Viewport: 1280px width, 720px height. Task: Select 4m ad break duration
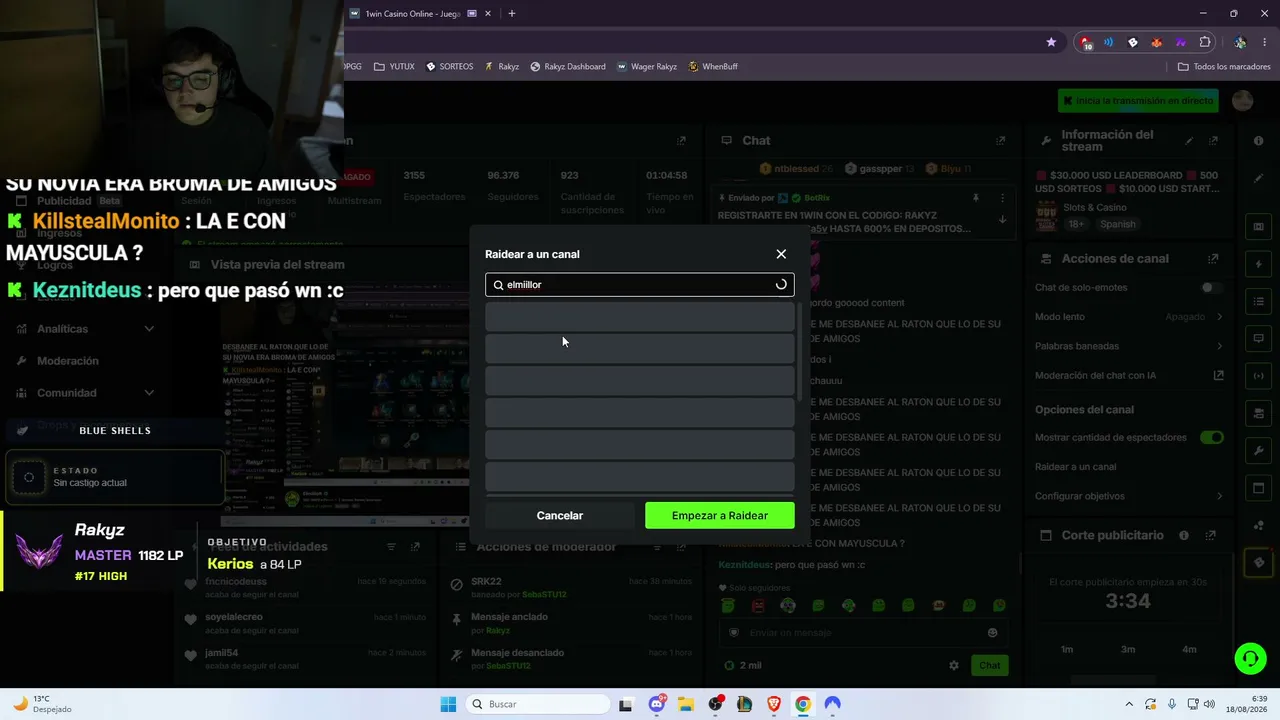1189,650
